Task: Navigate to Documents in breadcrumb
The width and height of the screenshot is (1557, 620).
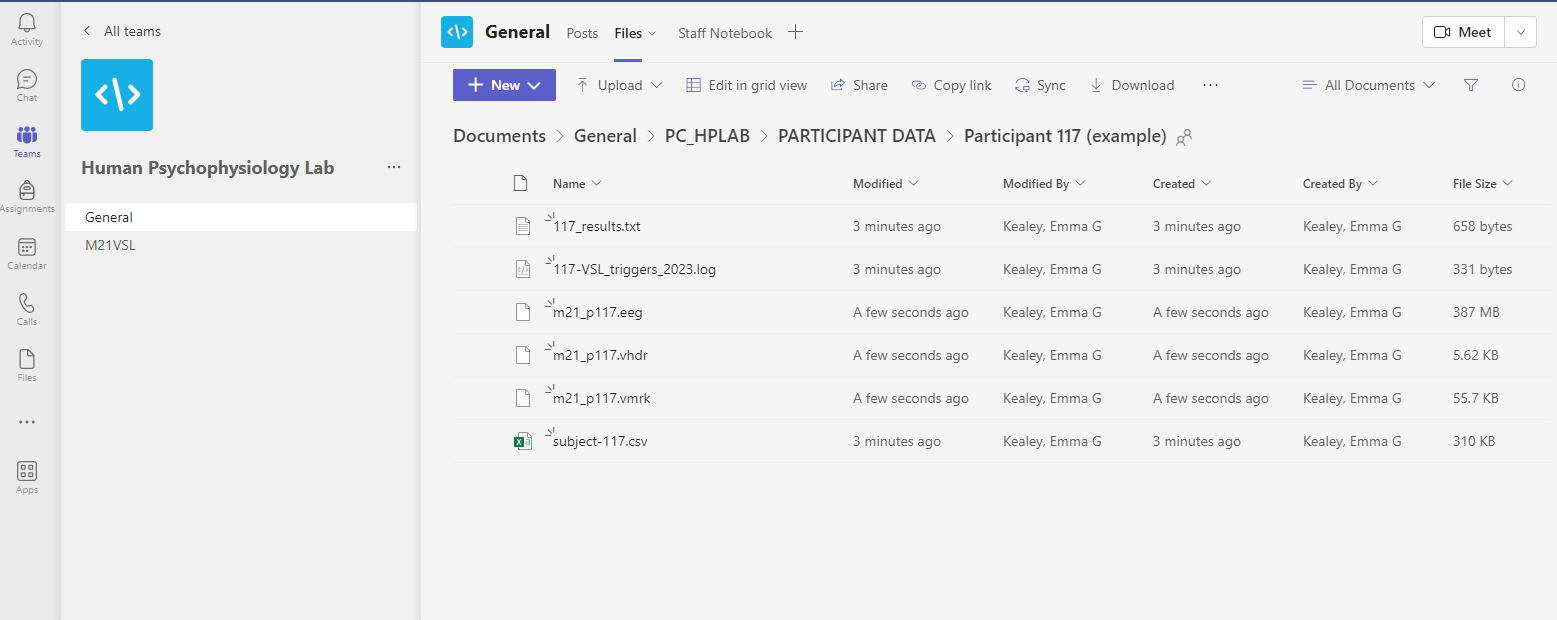Action: (499, 136)
